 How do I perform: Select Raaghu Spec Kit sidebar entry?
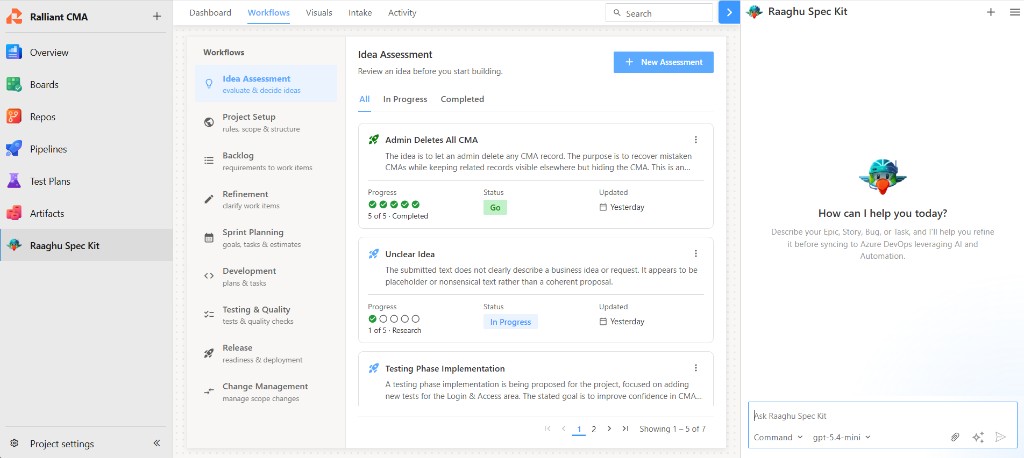(x=86, y=246)
